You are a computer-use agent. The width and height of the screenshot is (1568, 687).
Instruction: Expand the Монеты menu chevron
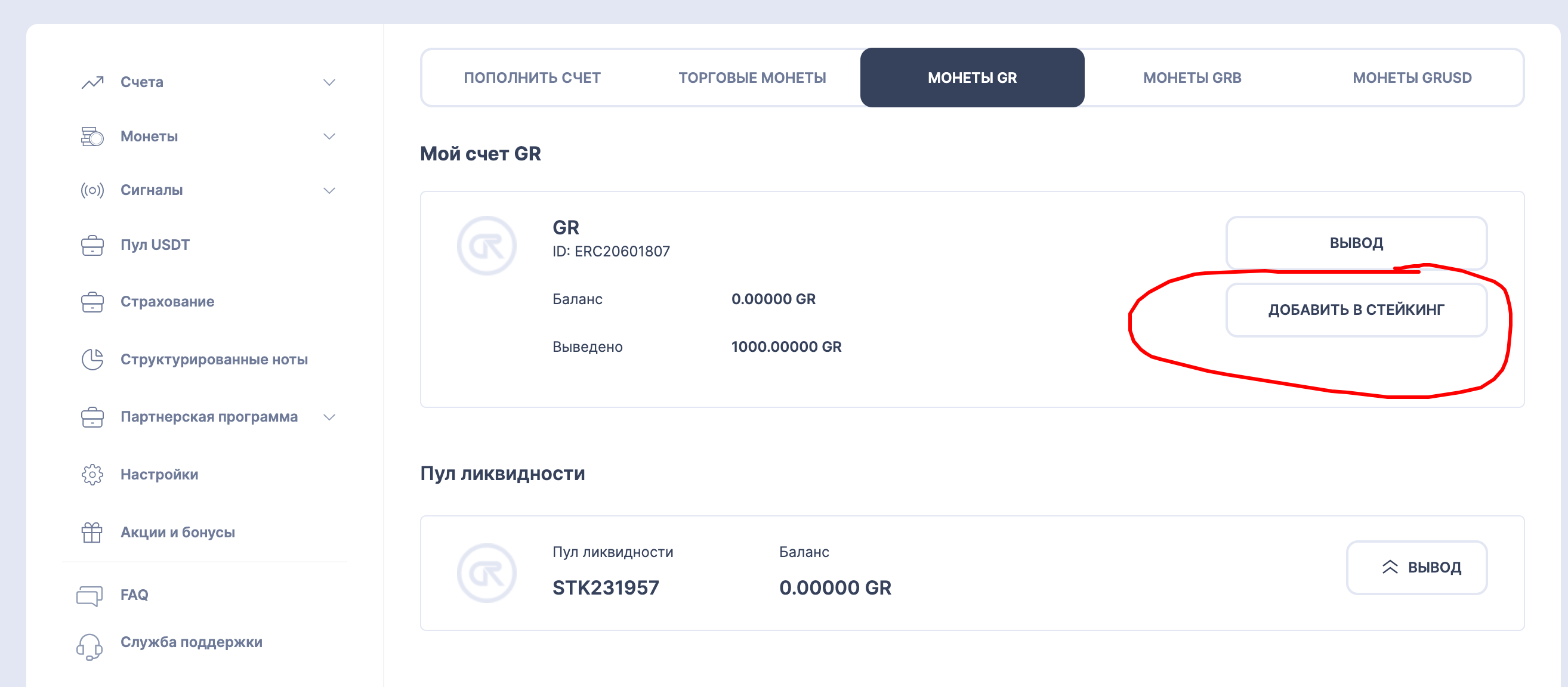point(329,137)
